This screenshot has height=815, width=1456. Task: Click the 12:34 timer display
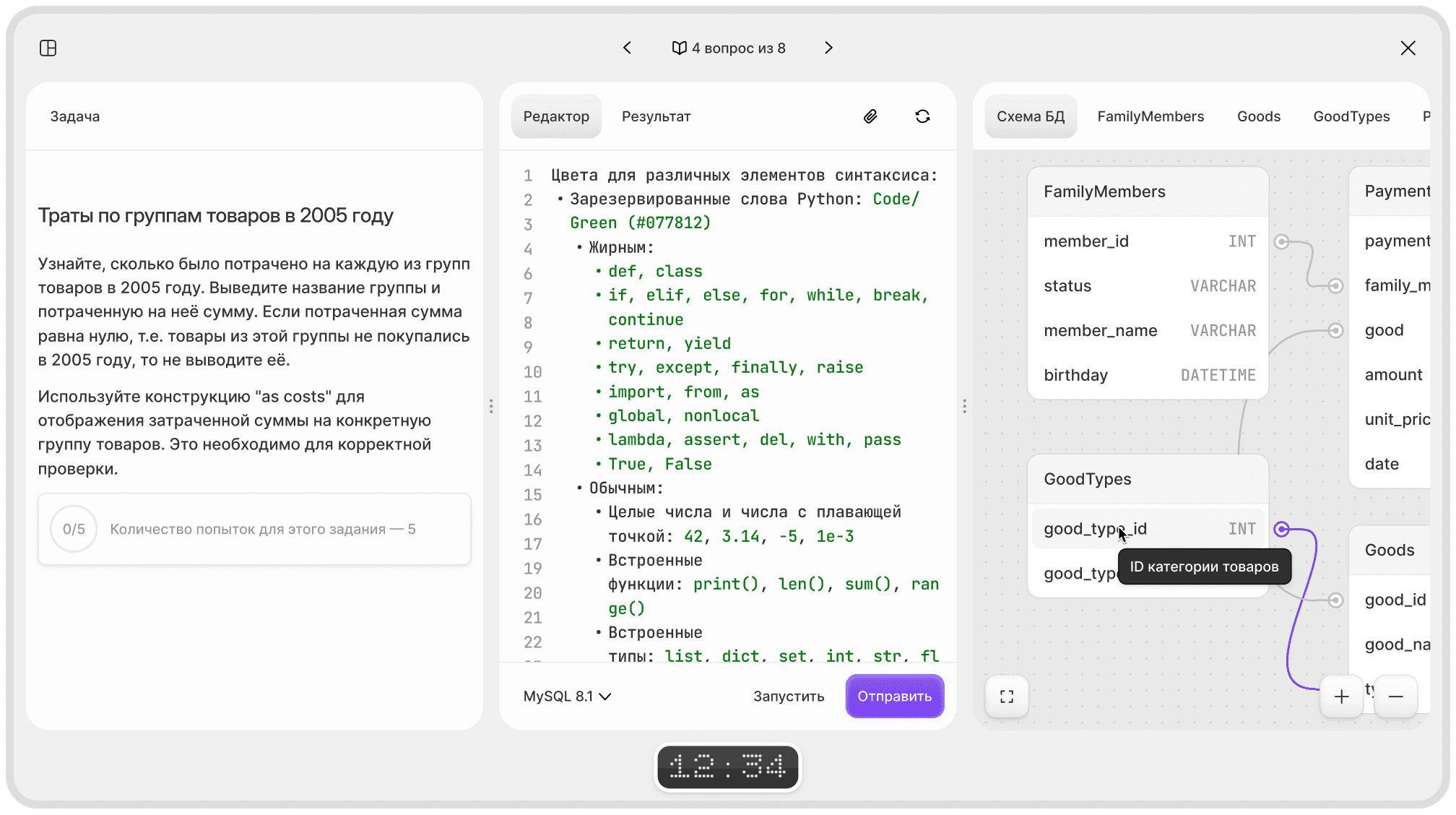click(x=728, y=767)
